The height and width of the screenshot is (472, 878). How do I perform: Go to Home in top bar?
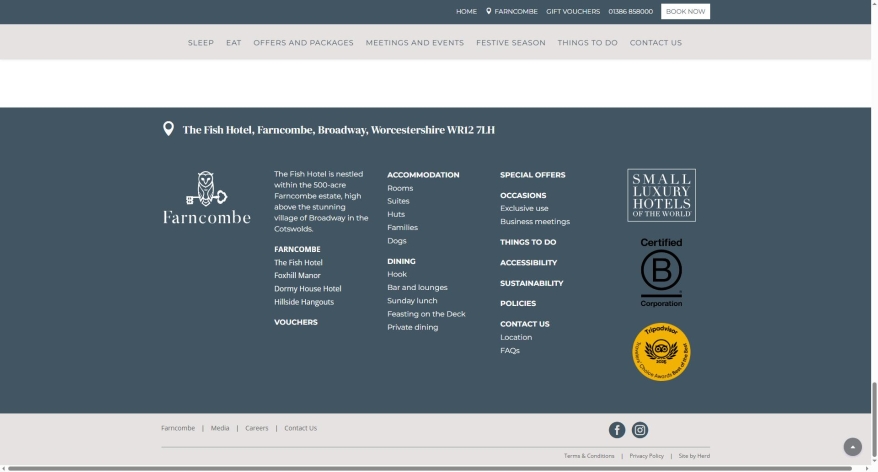(466, 11)
